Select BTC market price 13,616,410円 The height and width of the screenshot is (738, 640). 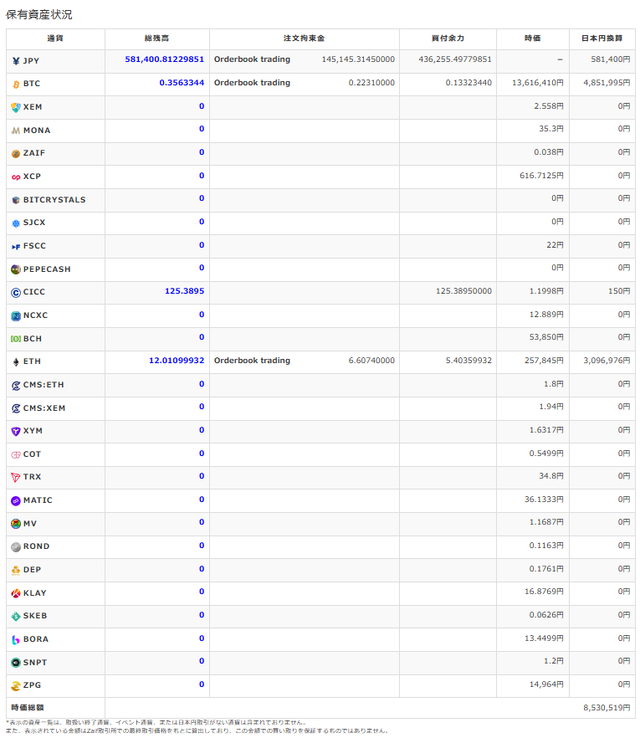(538, 82)
